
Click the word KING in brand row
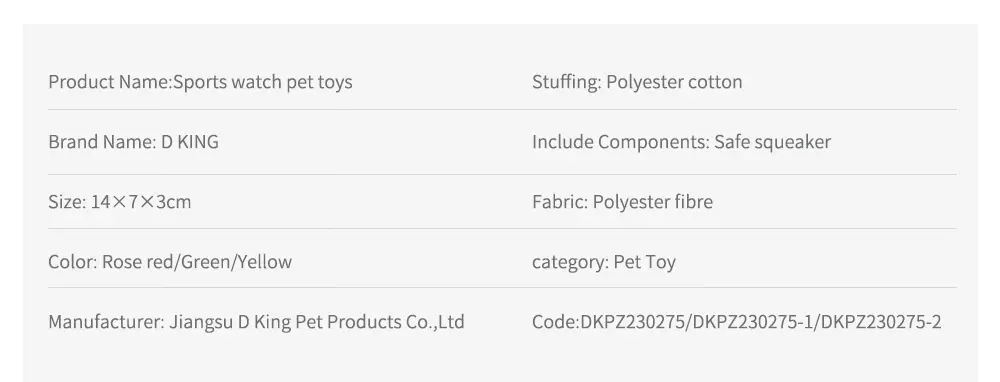(198, 142)
